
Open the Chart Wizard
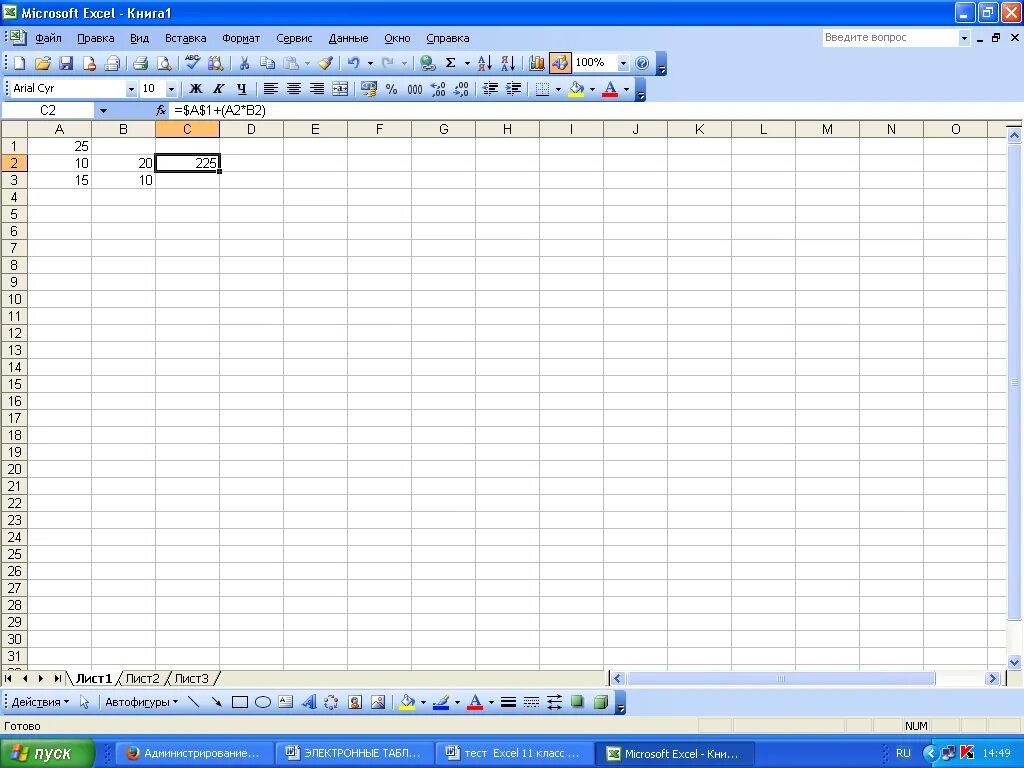tap(537, 62)
